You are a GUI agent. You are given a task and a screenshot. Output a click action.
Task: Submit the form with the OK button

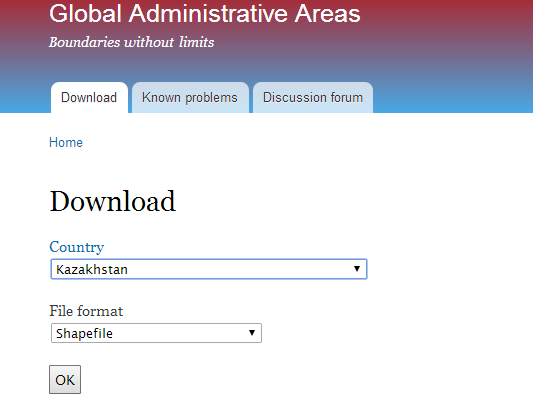click(x=65, y=380)
